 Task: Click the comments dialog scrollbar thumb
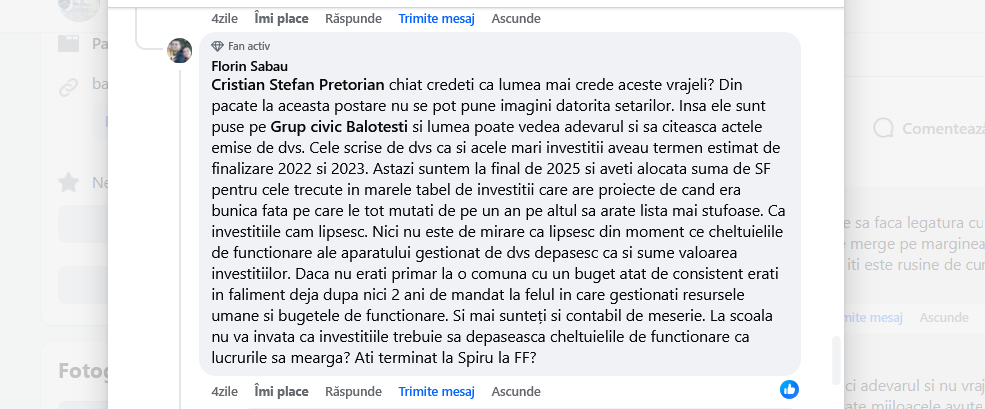point(835,359)
